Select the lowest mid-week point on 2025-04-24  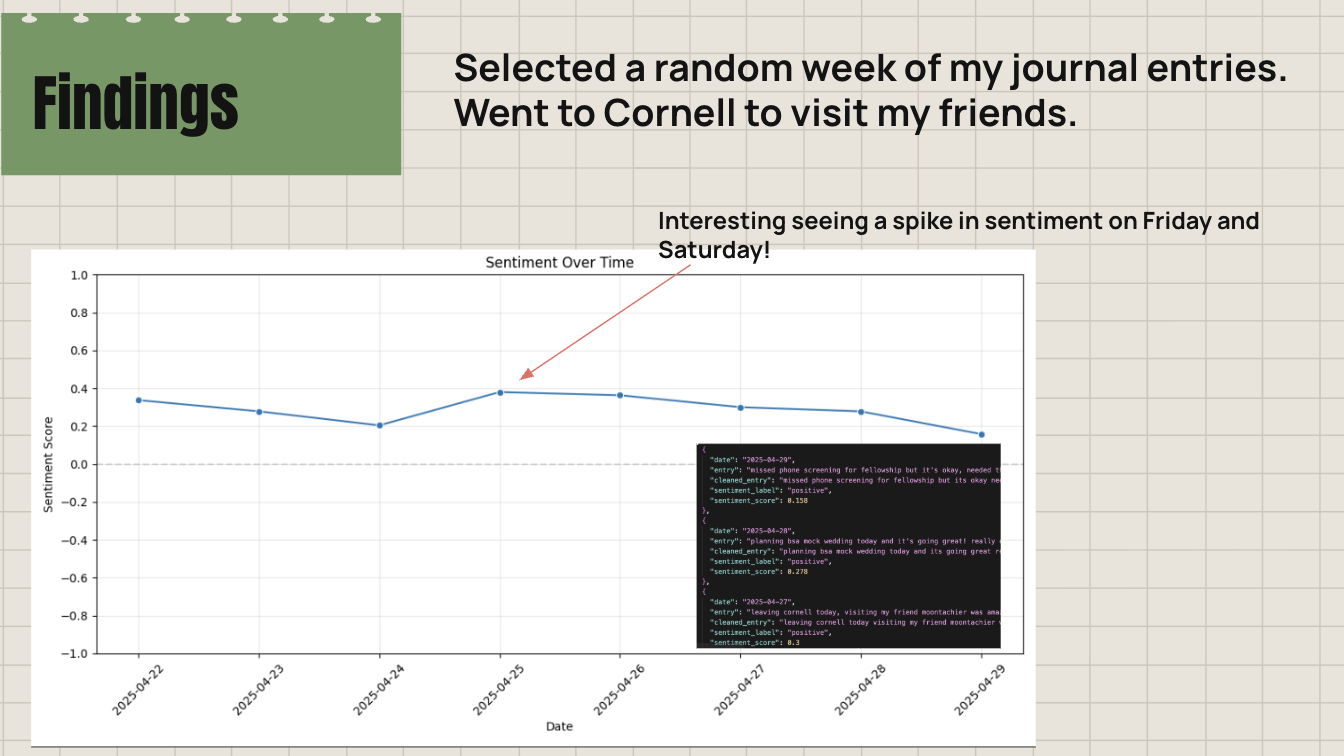(x=380, y=425)
